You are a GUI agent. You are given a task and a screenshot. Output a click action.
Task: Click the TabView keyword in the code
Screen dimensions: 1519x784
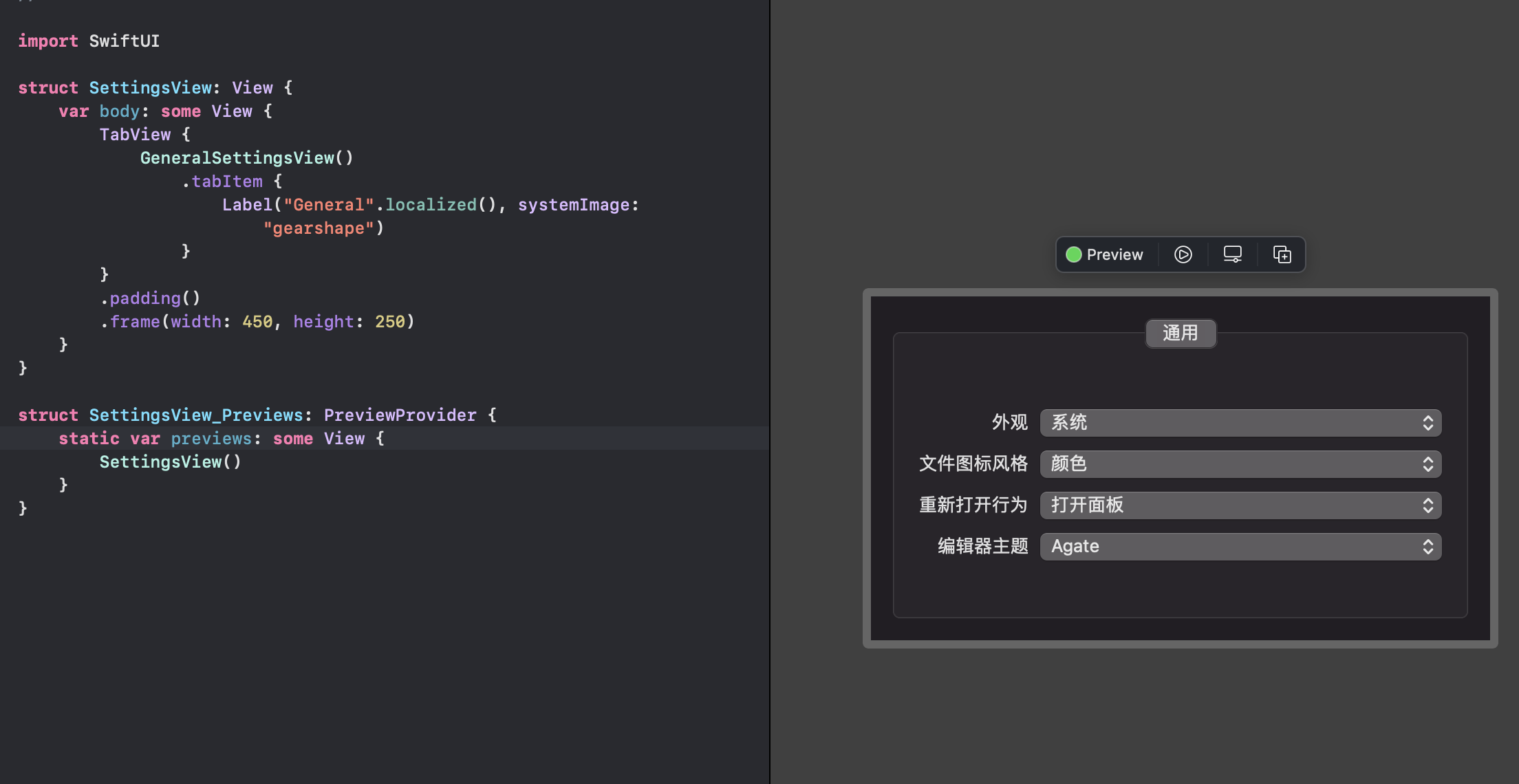[x=136, y=134]
